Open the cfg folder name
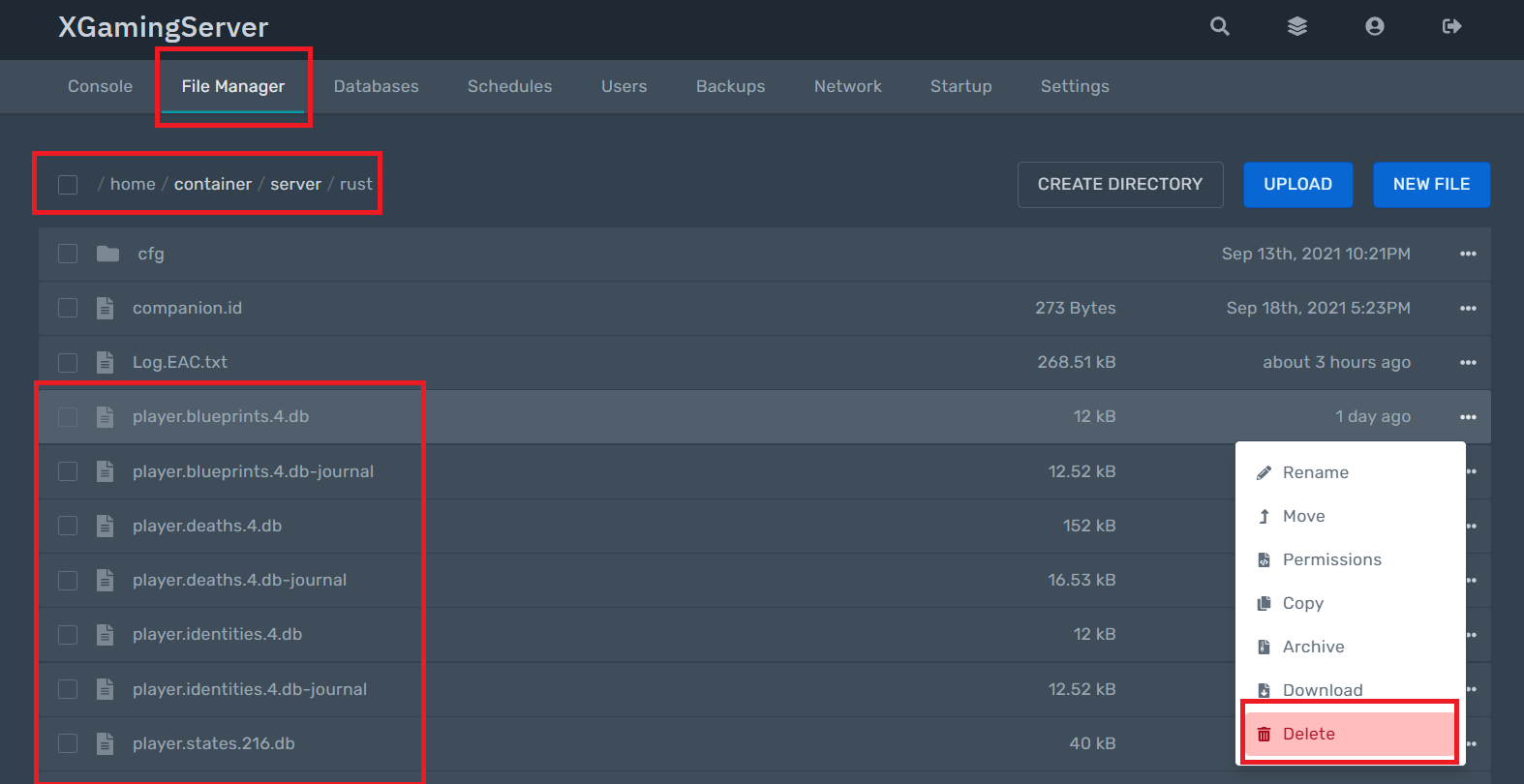 point(151,254)
